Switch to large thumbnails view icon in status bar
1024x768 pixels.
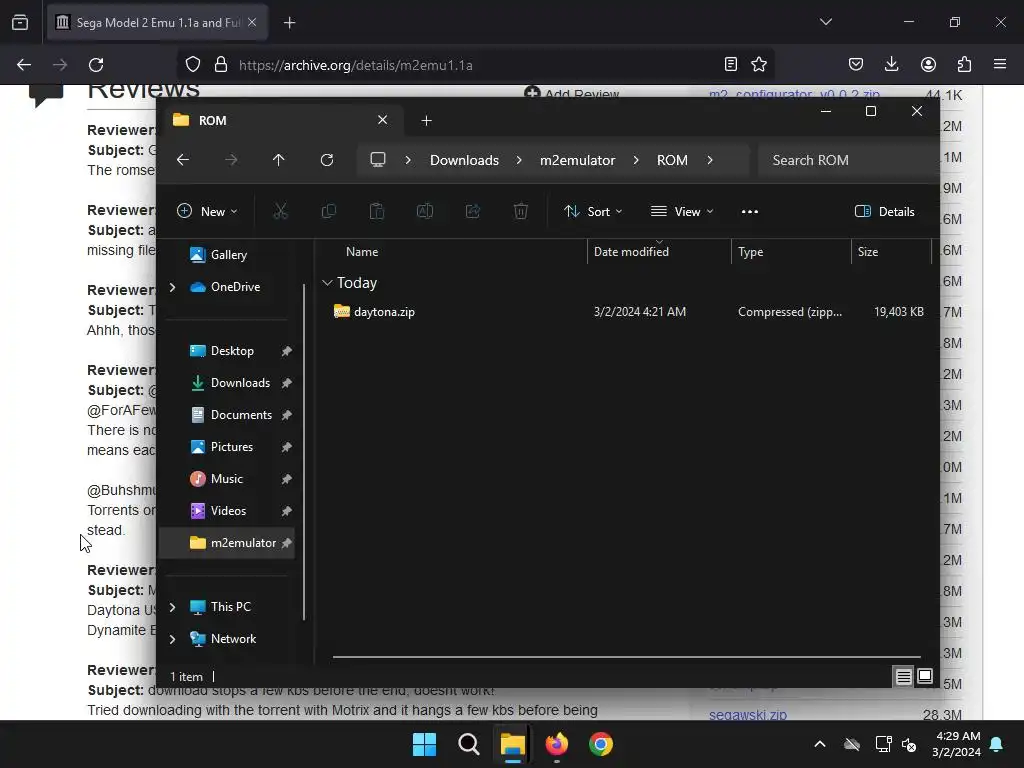click(925, 677)
